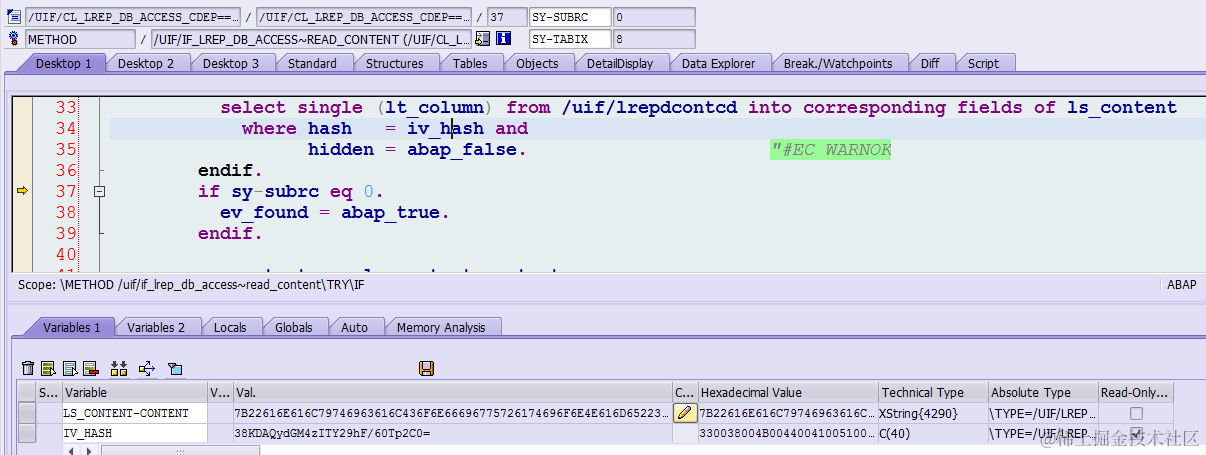Toggle Read-Only checkbox for LS_CONTENT-CONTENT
1206x455 pixels.
(1136, 412)
